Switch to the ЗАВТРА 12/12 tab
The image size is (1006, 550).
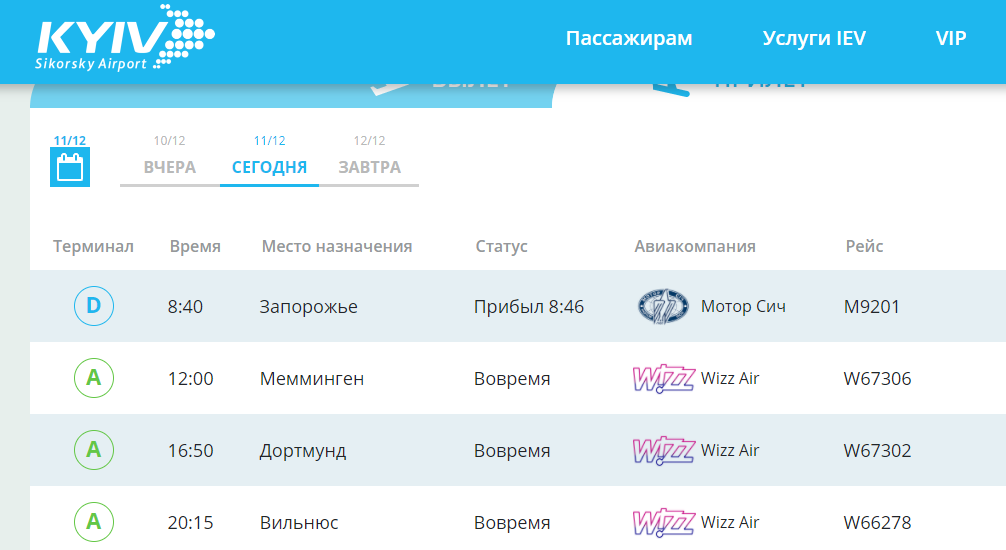point(370,159)
